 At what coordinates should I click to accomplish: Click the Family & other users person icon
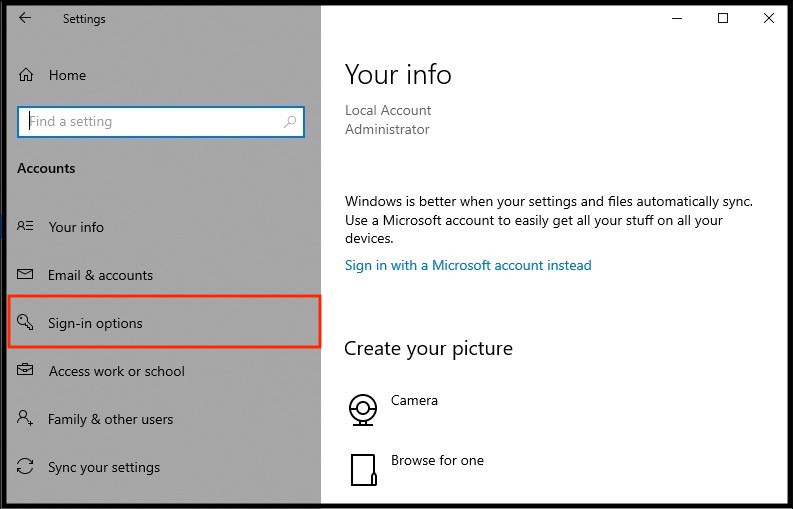tap(25, 418)
